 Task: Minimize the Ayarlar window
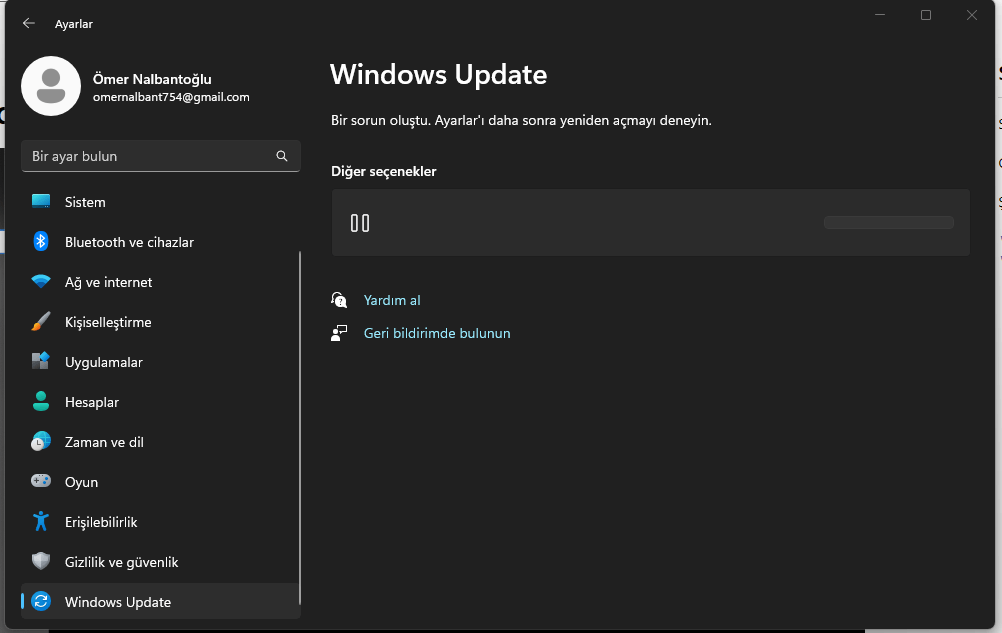coord(880,15)
